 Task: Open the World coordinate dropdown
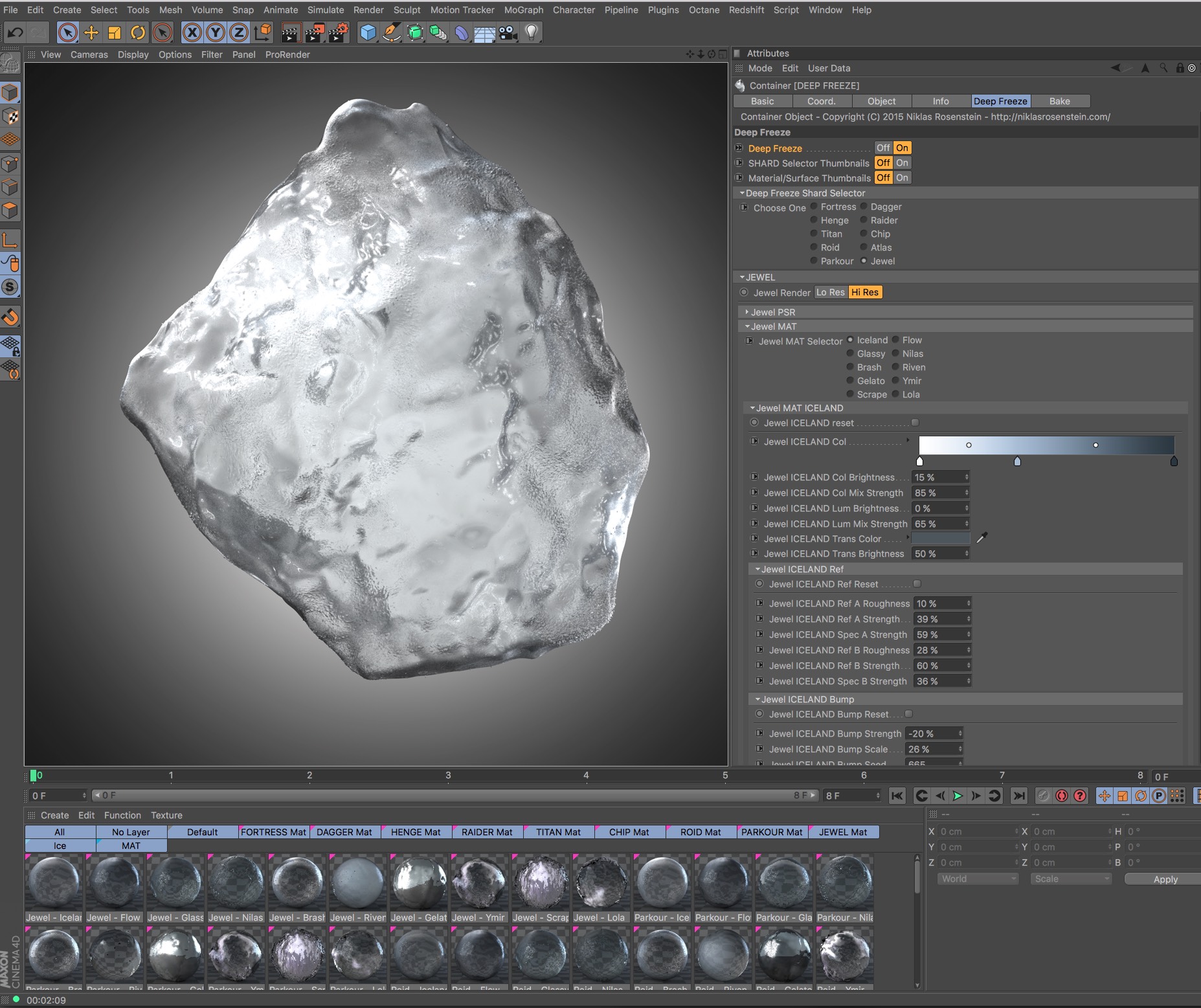(x=978, y=879)
